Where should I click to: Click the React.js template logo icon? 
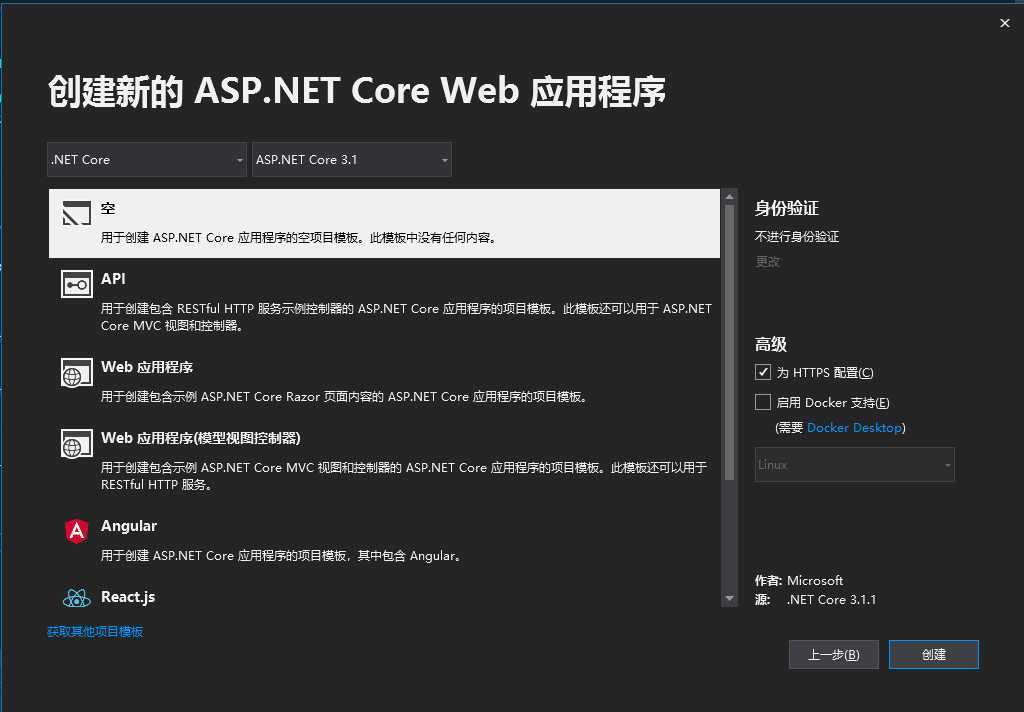[x=76, y=598]
